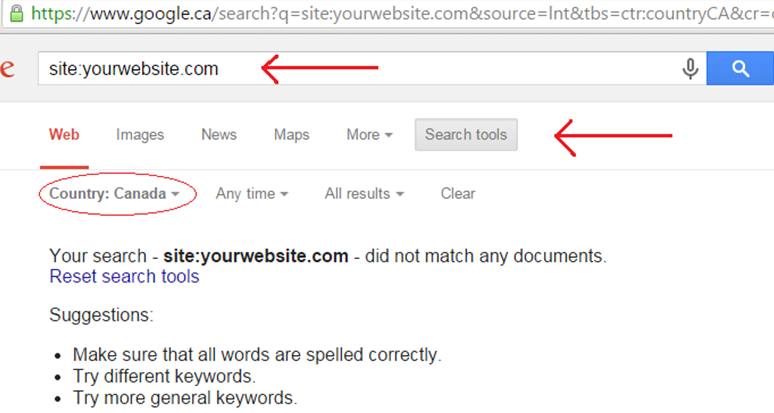Click the 'Try more general keywords' suggestion
The image size is (774, 413).
coord(185,397)
